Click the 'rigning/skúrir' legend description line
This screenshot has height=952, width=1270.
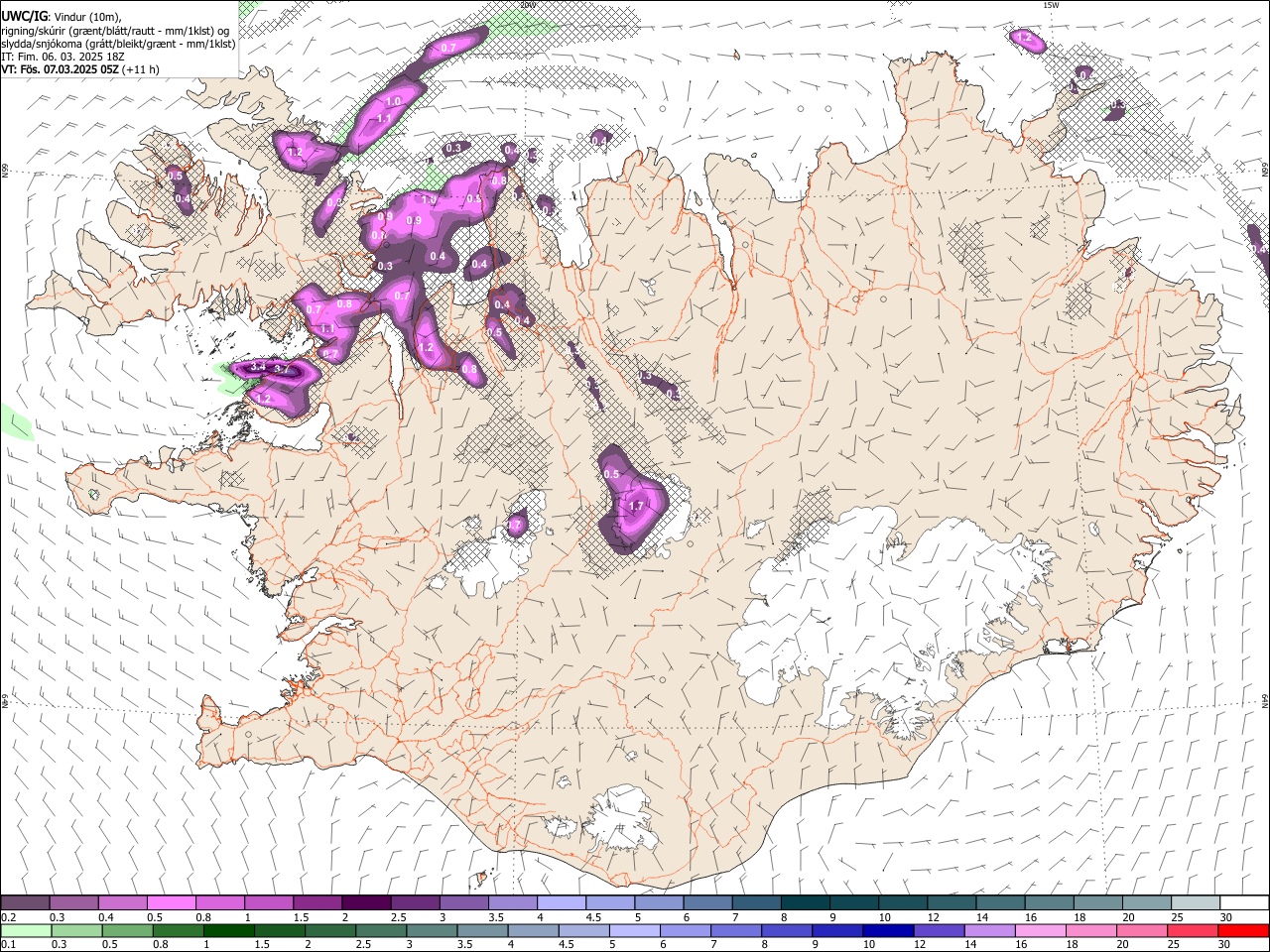(x=116, y=30)
